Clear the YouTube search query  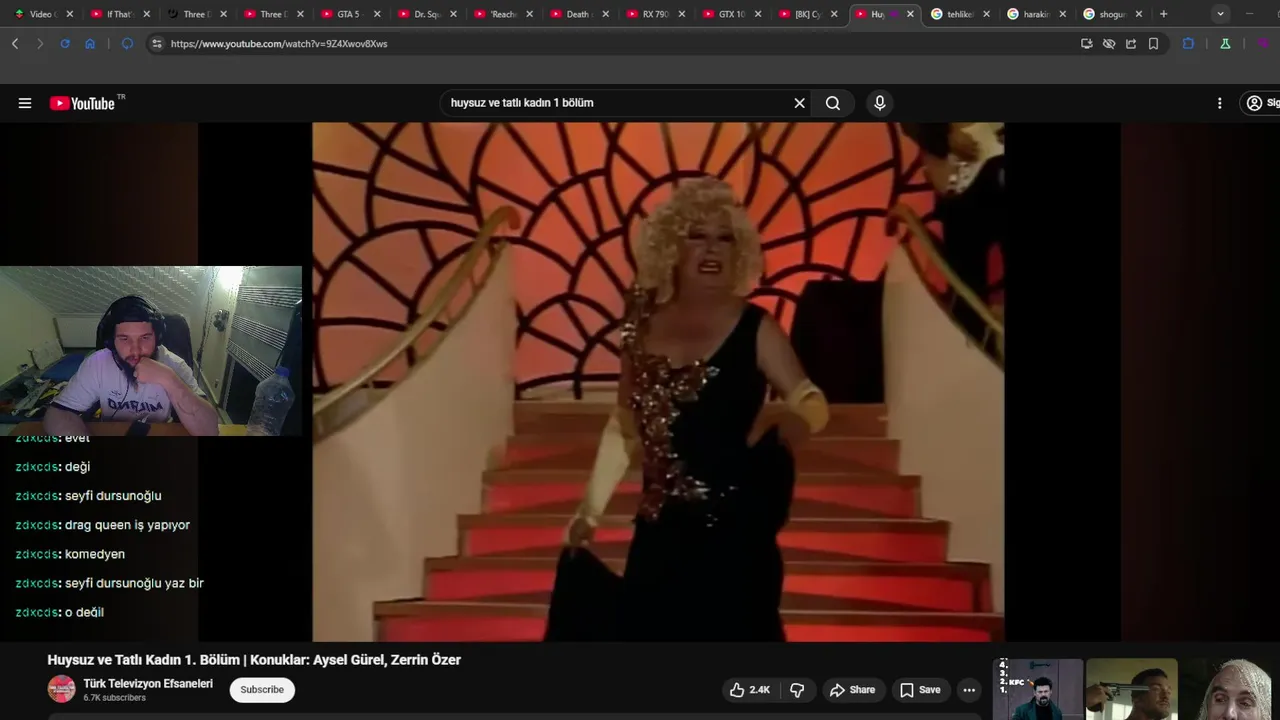pyautogui.click(x=799, y=103)
